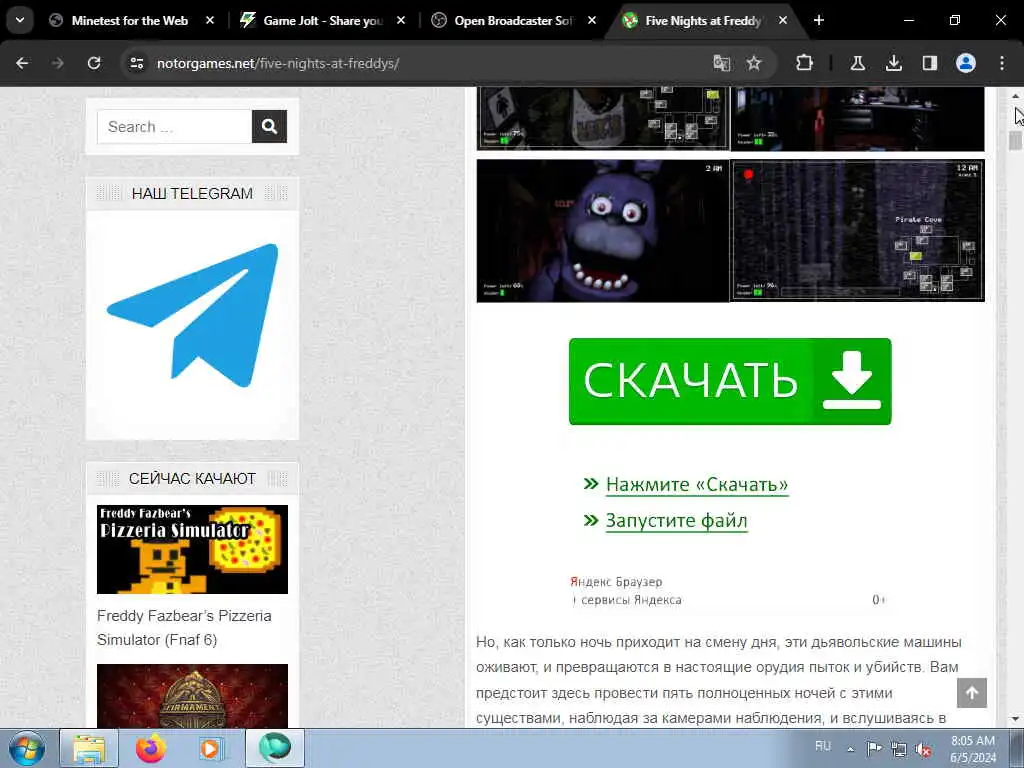Go forward to next page
The width and height of the screenshot is (1024, 768).
pyautogui.click(x=58, y=63)
